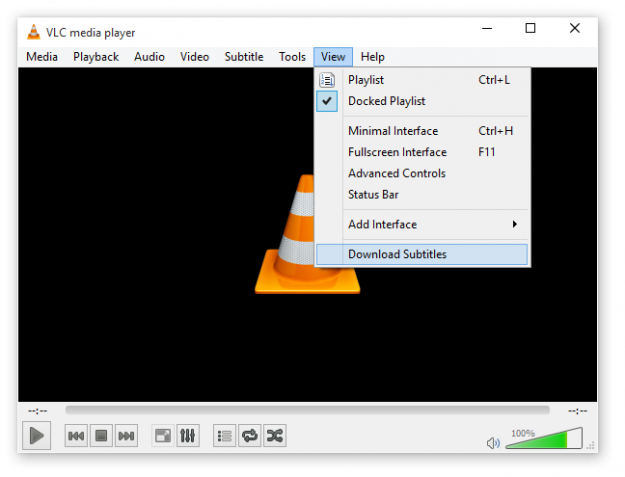Close the VLC media player window
625x477 pixels.
point(574,28)
